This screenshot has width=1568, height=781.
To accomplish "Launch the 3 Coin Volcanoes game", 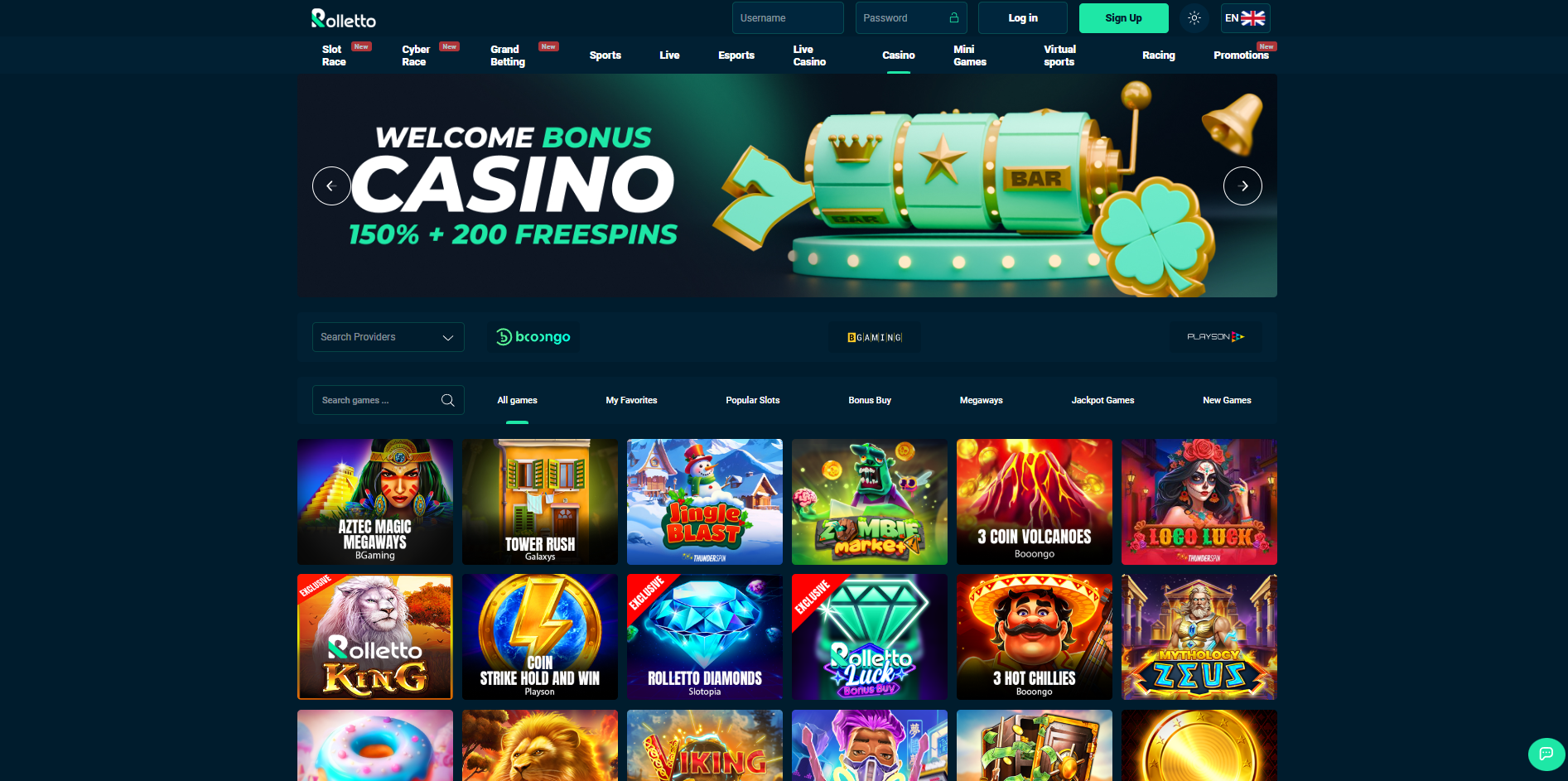I will click(x=1035, y=502).
